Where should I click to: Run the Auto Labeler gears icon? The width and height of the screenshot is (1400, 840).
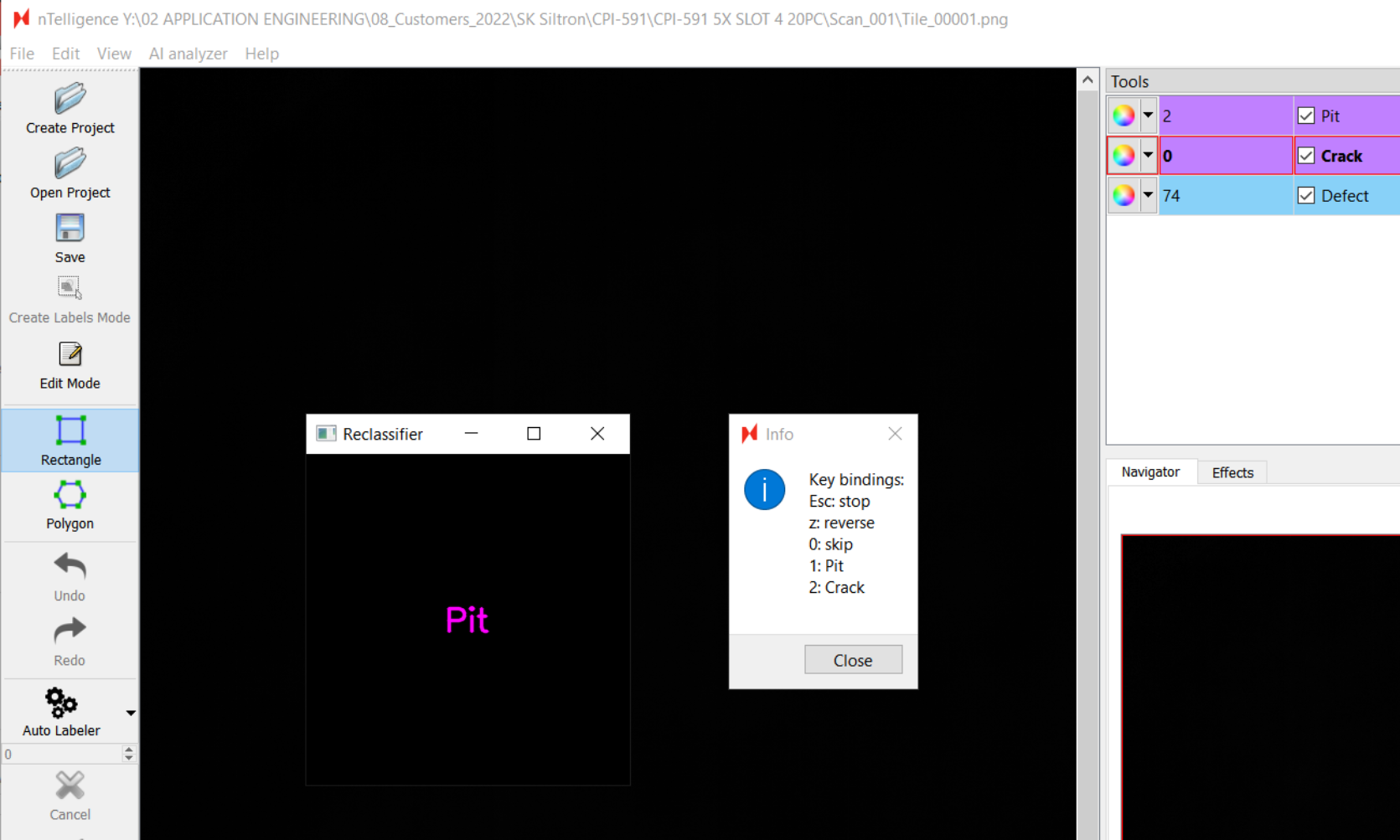[x=61, y=703]
